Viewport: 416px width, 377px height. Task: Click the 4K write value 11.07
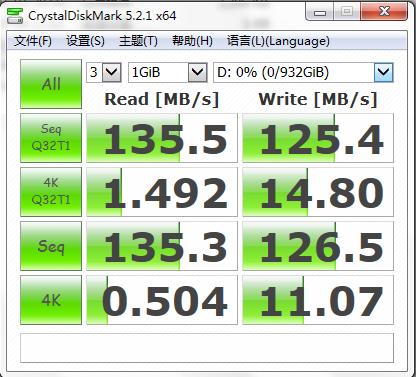click(x=318, y=300)
